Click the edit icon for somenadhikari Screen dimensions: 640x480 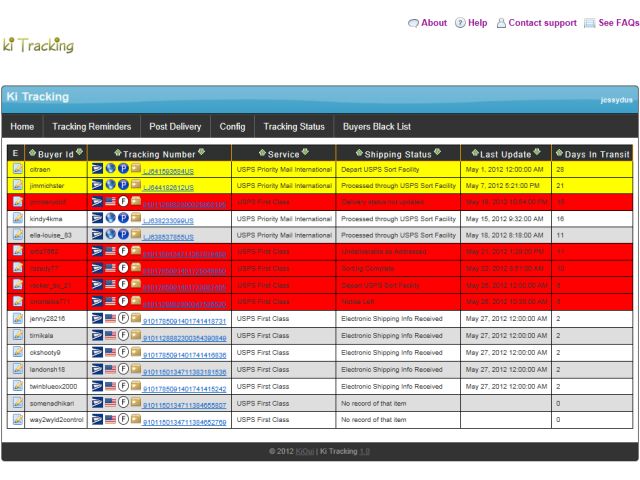pos(18,402)
